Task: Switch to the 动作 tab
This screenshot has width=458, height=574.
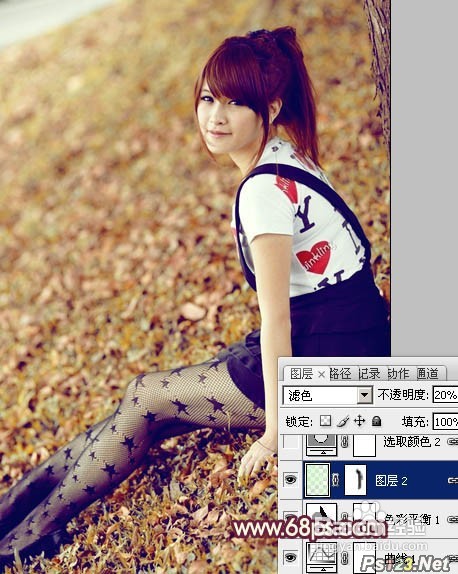Action: (x=398, y=374)
